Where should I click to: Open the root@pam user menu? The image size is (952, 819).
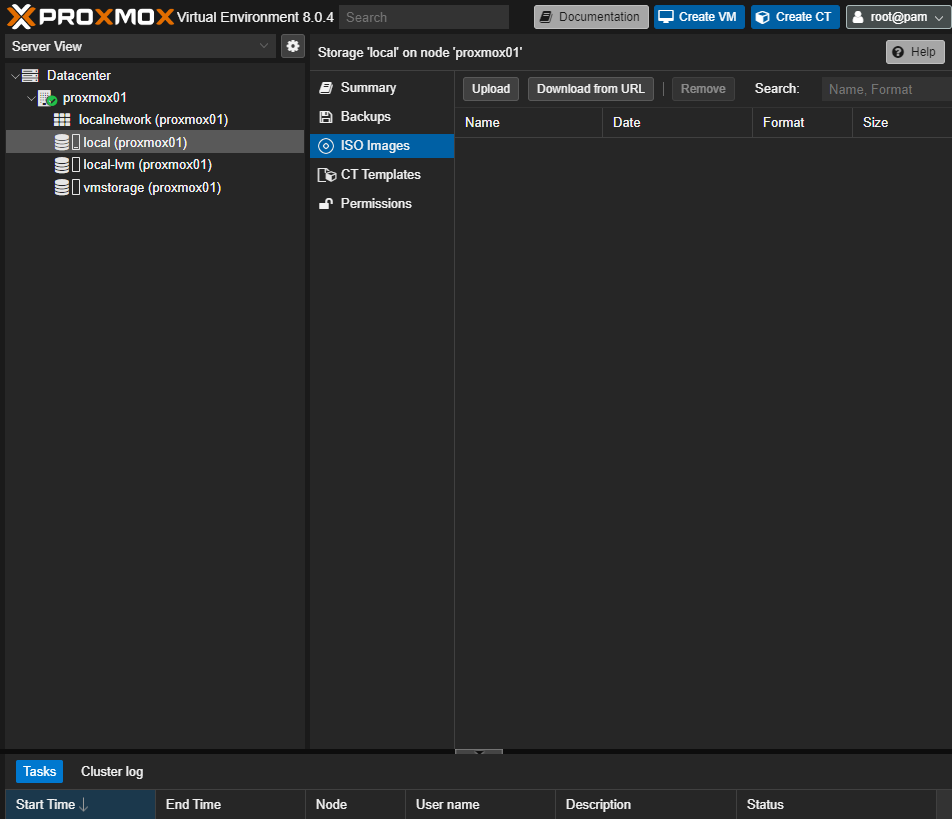pos(897,17)
